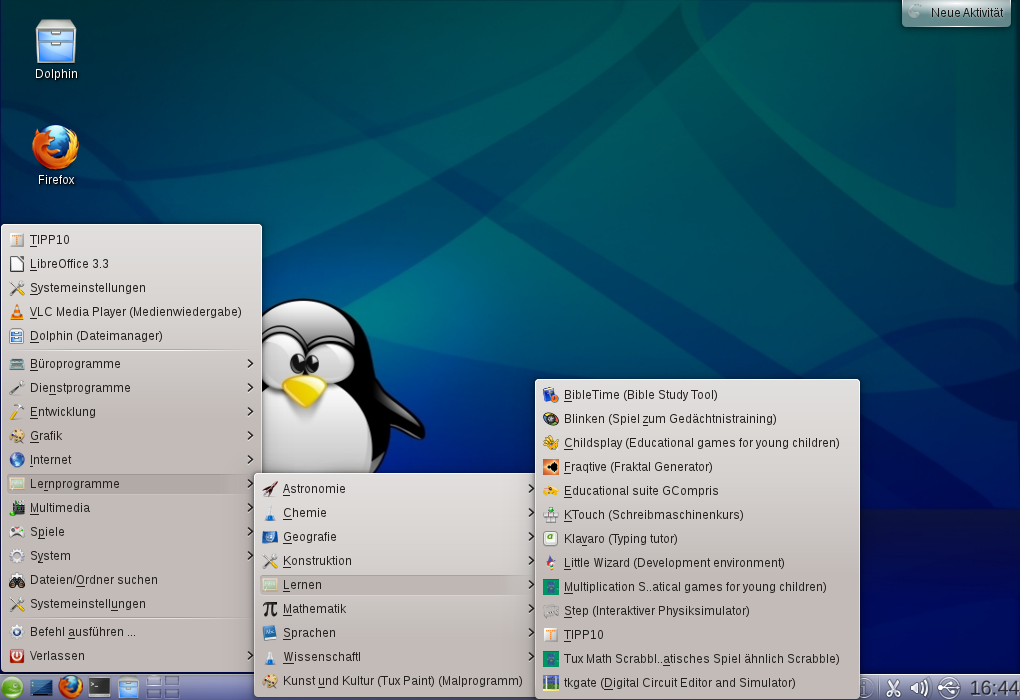Launch the Multiplication S..atical games entry
The image size is (1020, 700).
(x=697, y=587)
